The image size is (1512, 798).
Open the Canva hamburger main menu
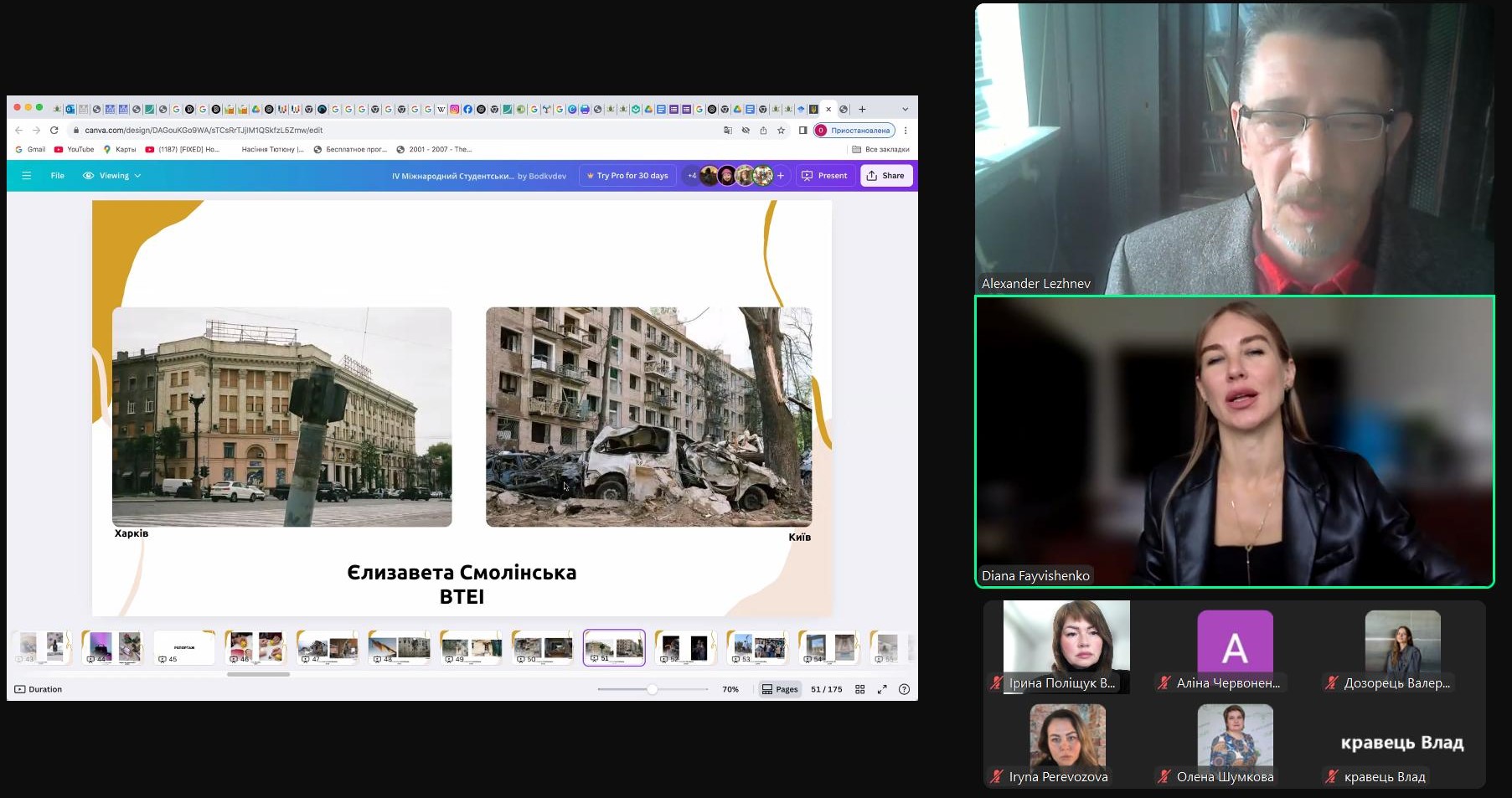(x=26, y=176)
